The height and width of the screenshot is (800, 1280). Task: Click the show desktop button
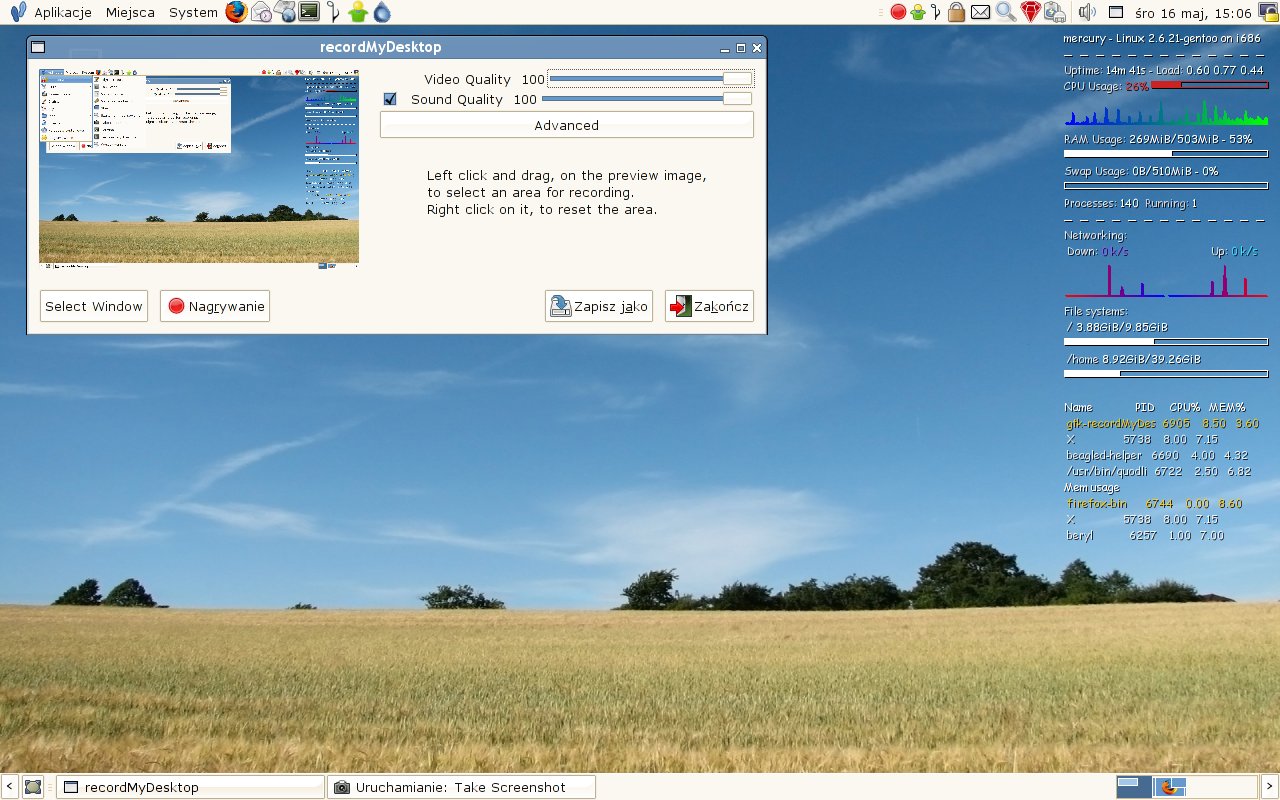pyautogui.click(x=33, y=787)
